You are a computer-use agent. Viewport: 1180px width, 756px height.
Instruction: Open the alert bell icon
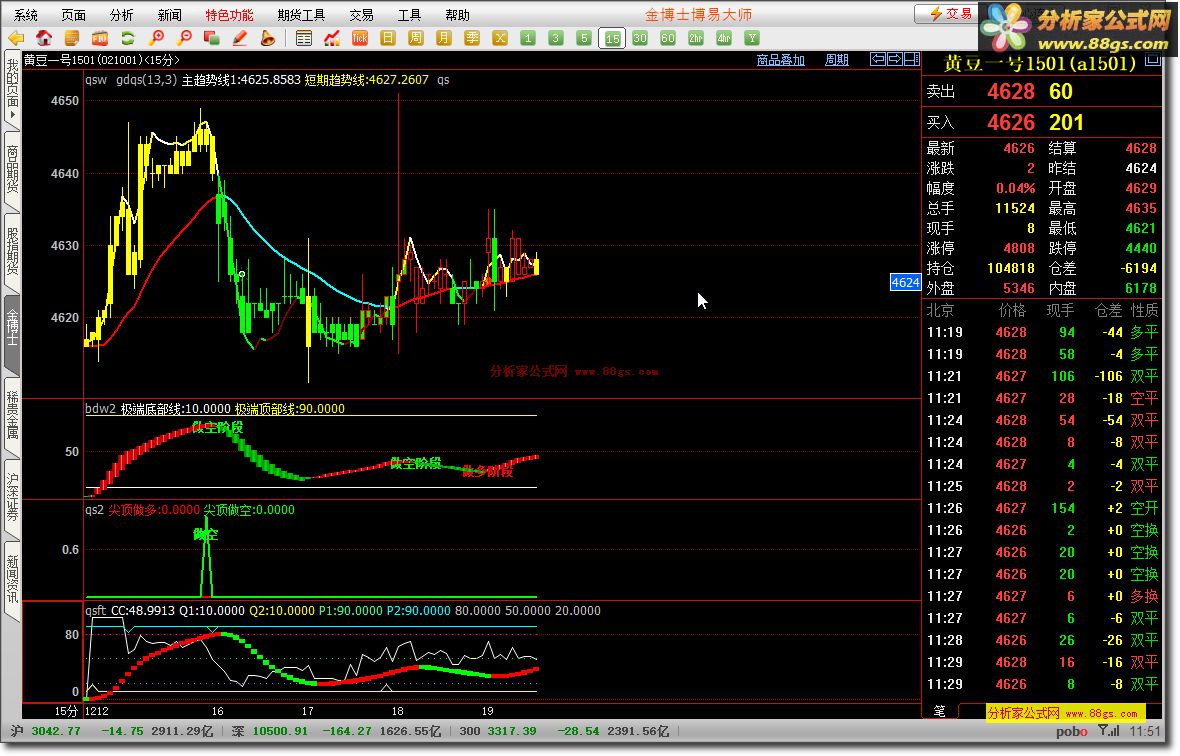[x=267, y=38]
